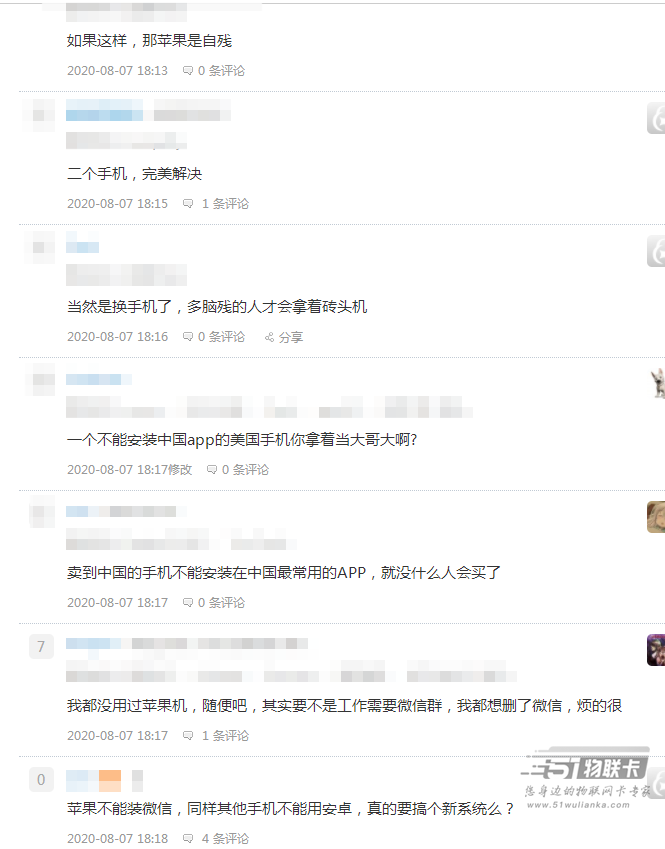Click the vote count box showing 7
This screenshot has width=665, height=849.
tap(41, 646)
